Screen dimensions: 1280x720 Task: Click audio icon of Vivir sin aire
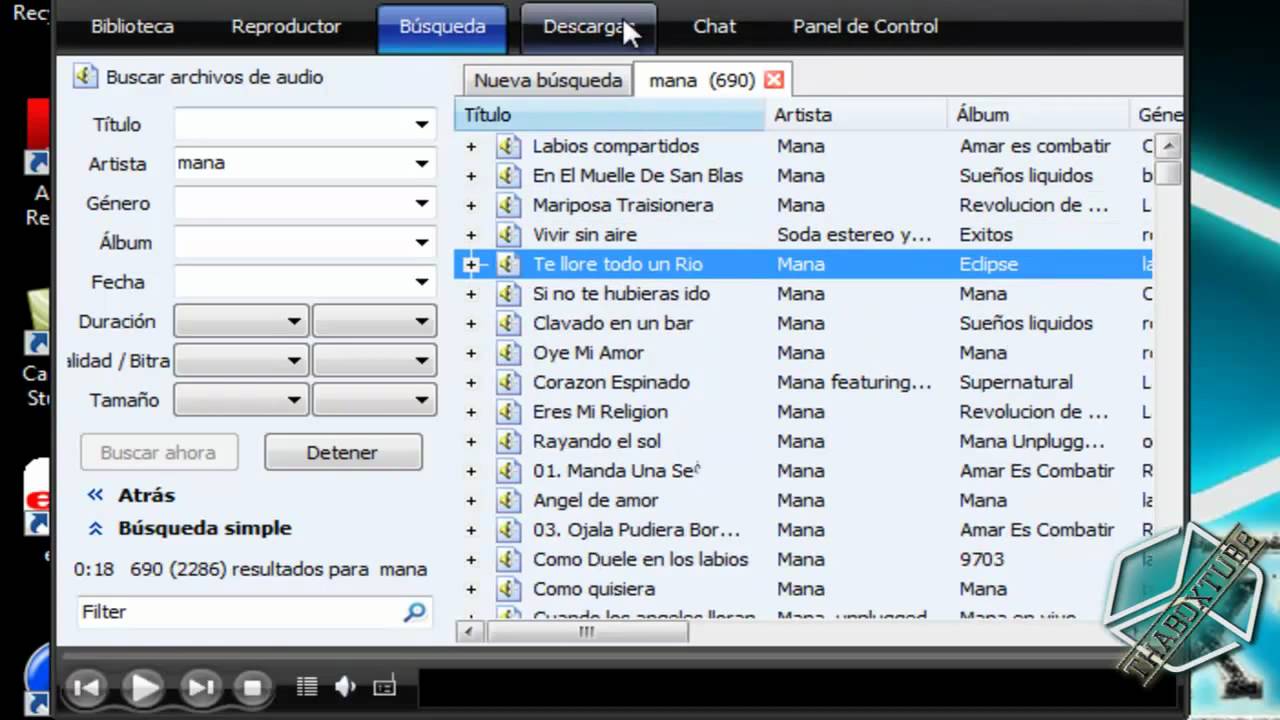pyautogui.click(x=509, y=235)
